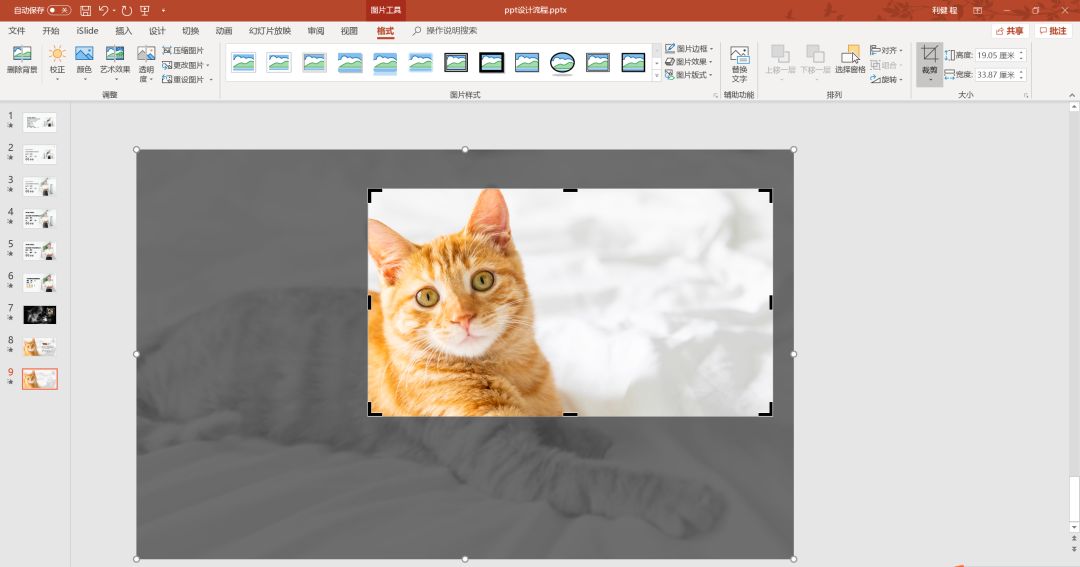1080x567 pixels.
Task: Click the Save icon in title bar
Action: pyautogui.click(x=85, y=10)
